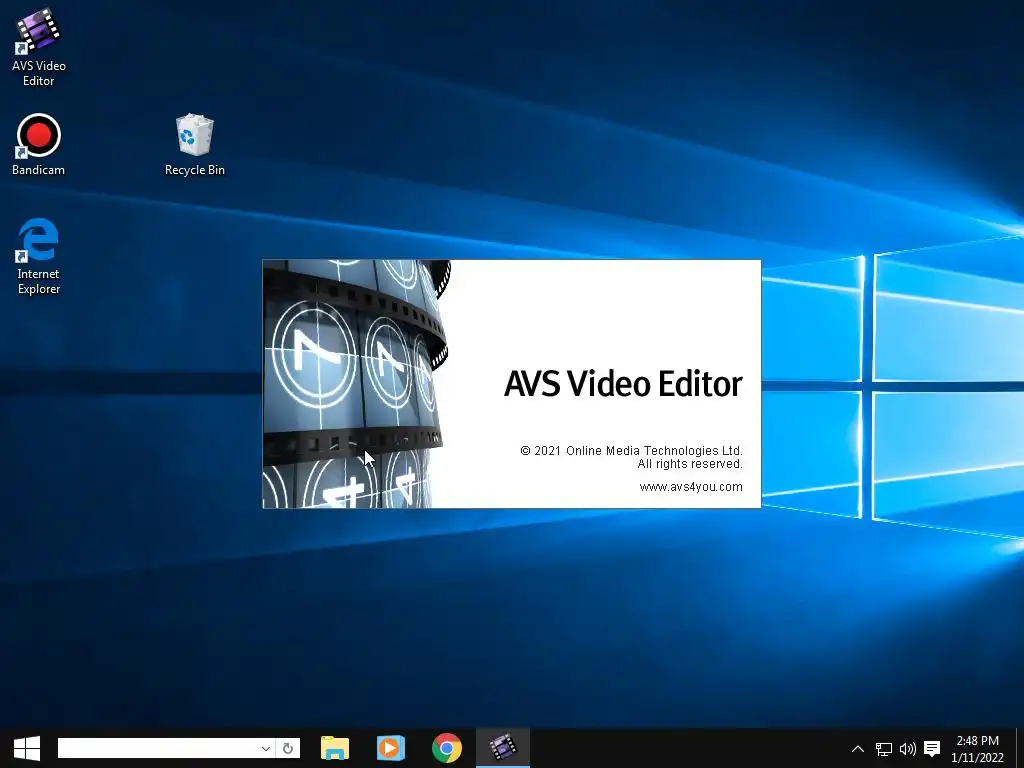Open the network status tray icon

884,749
